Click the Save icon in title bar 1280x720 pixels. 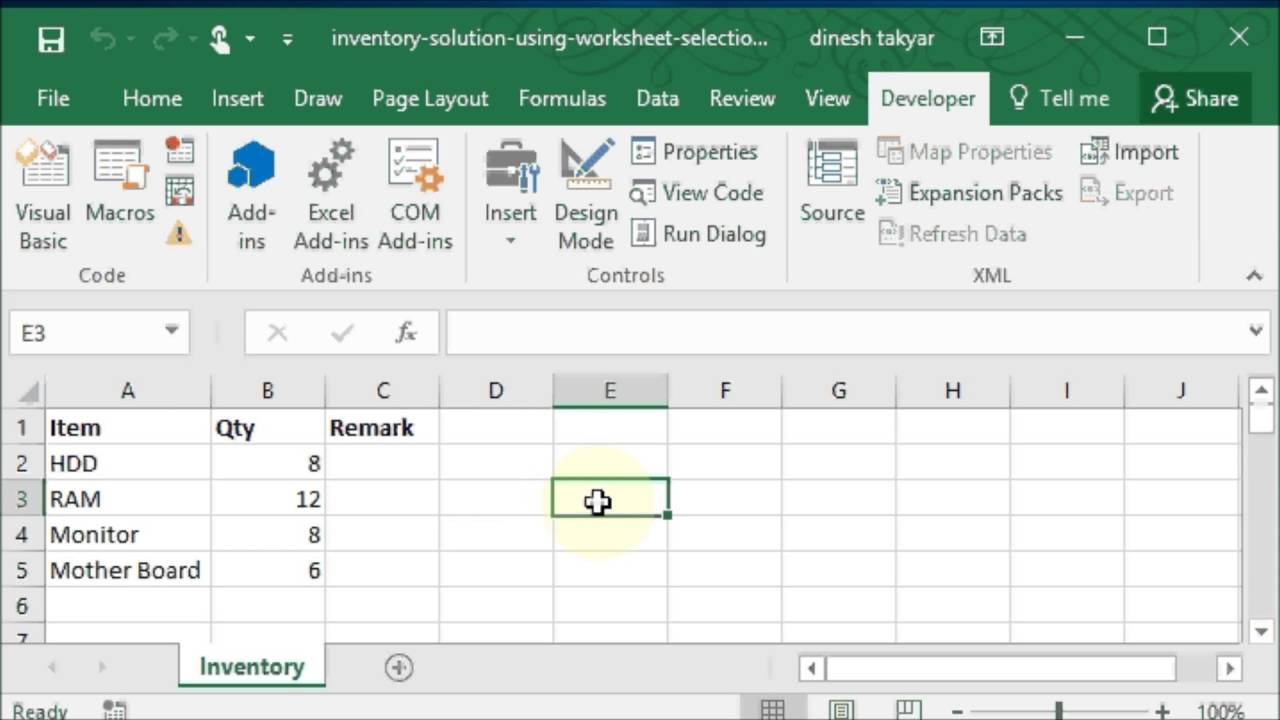51,39
